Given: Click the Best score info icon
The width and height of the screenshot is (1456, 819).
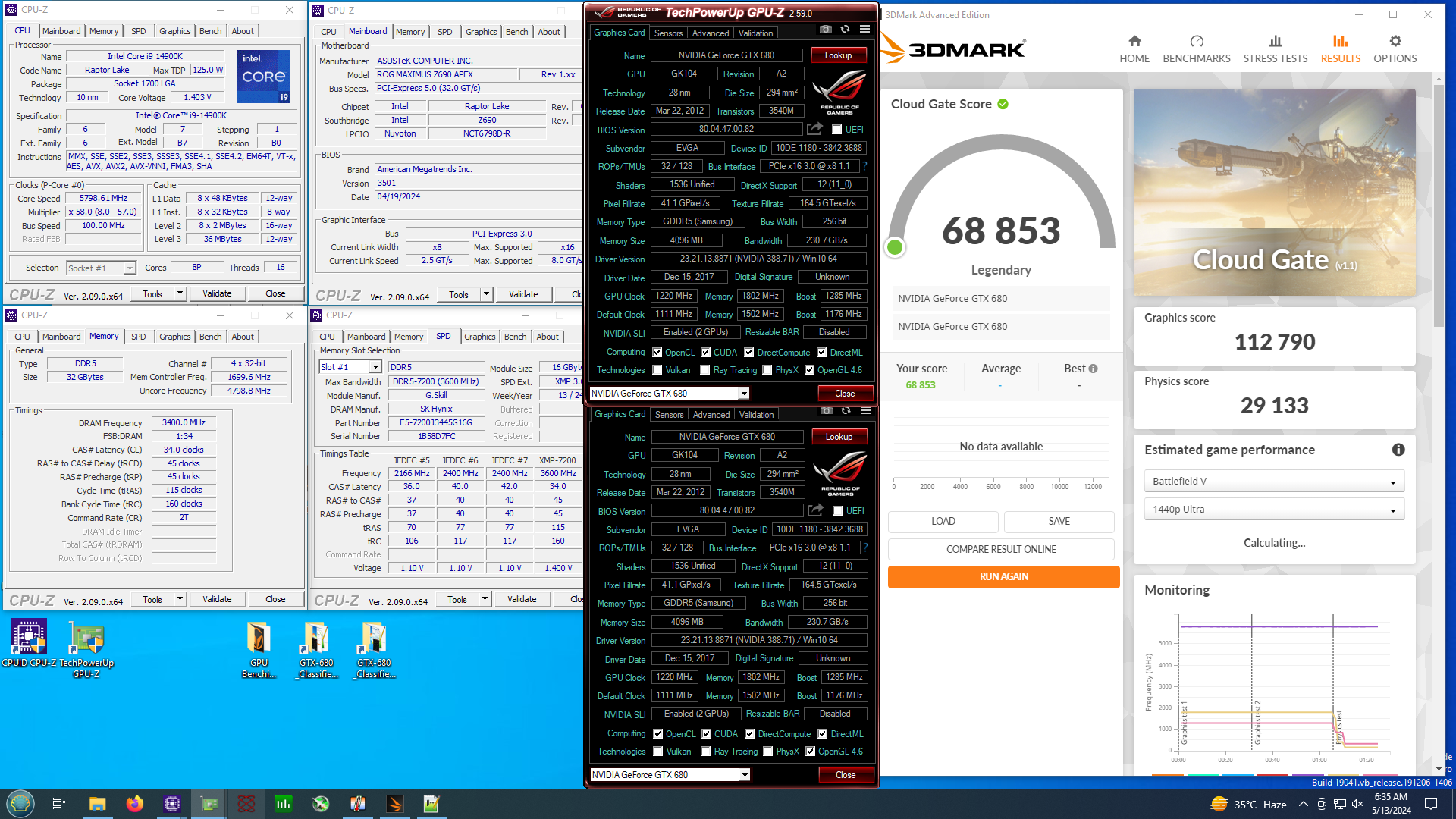Looking at the screenshot, I should tap(1093, 369).
